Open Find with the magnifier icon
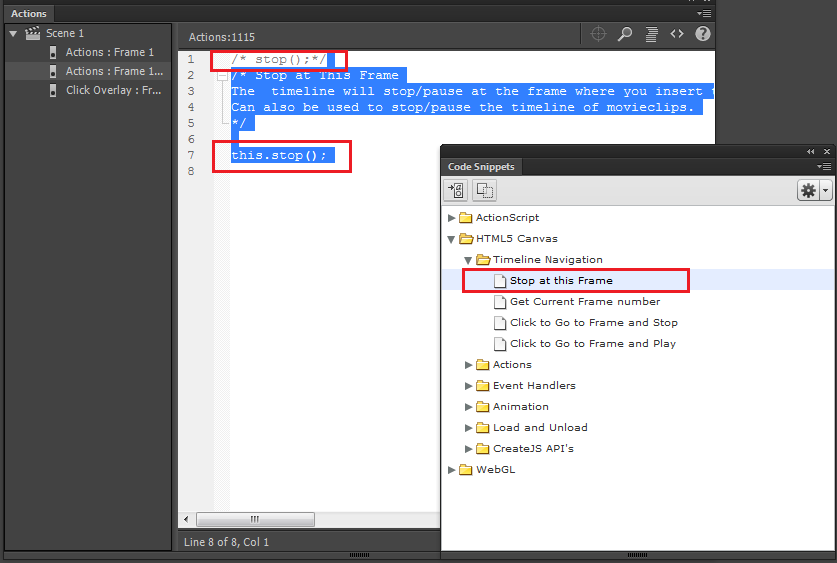Image resolution: width=837 pixels, height=563 pixels. pyautogui.click(x=625, y=34)
